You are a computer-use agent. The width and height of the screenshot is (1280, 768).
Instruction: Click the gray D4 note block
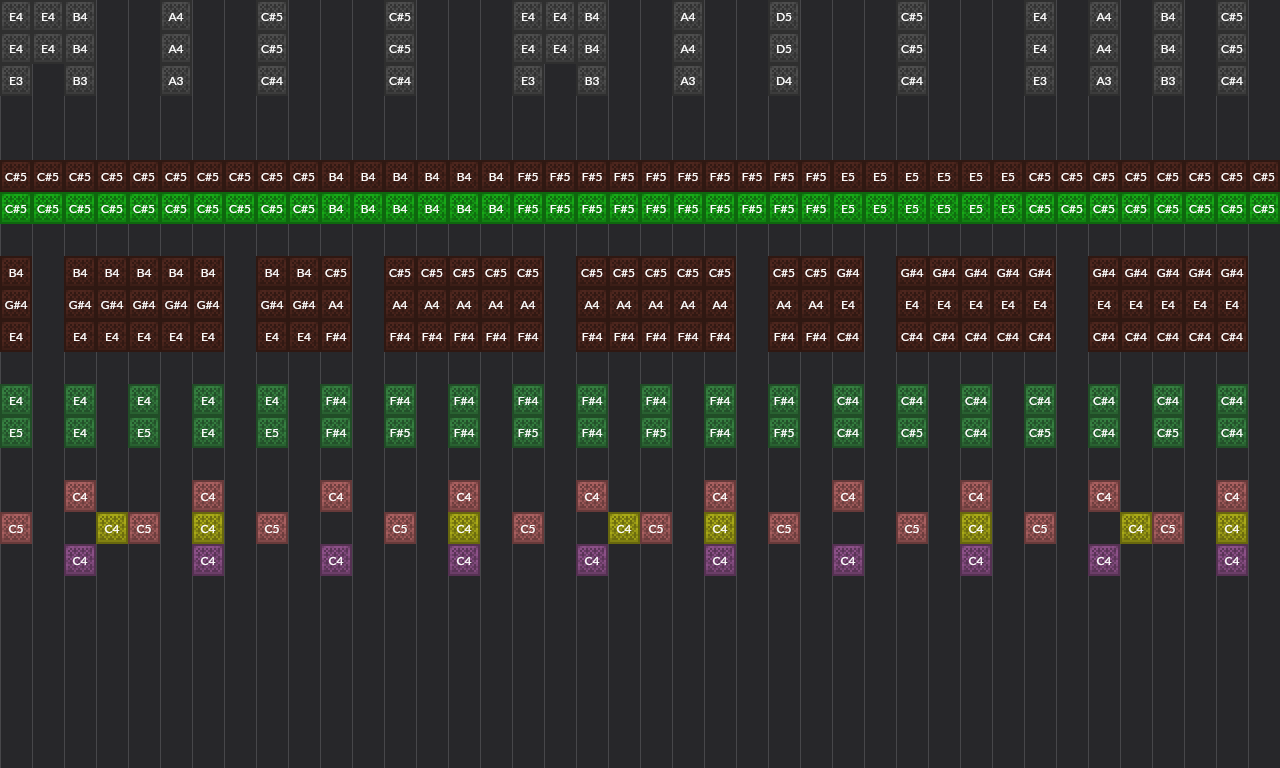pyautogui.click(x=784, y=81)
